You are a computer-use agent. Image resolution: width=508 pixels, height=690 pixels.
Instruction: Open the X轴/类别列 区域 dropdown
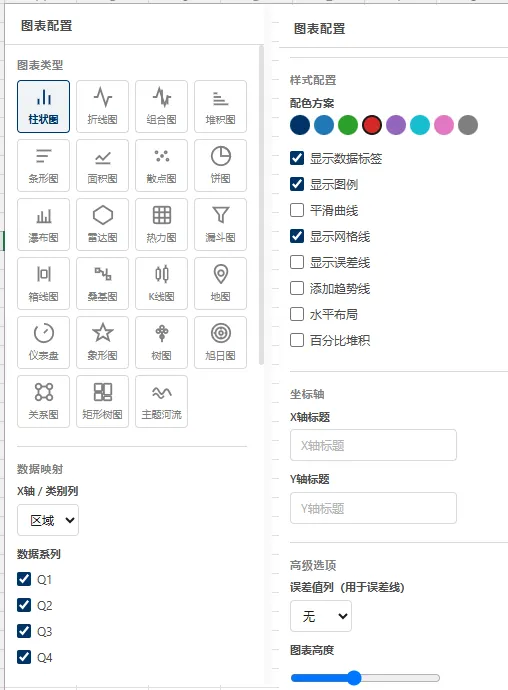point(48,520)
